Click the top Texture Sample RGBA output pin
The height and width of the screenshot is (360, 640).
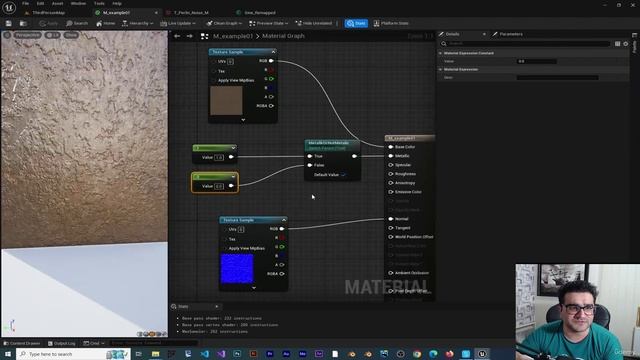(x=271, y=106)
